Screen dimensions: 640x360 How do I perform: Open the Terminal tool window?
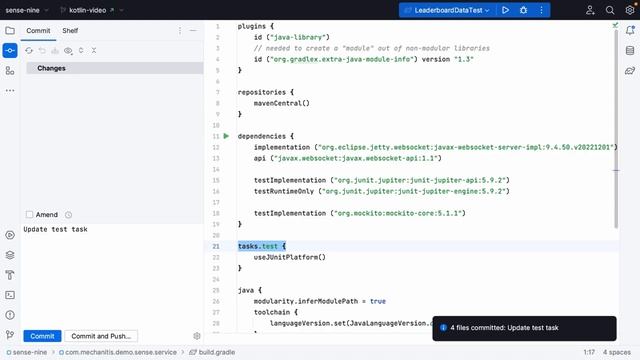(10, 295)
